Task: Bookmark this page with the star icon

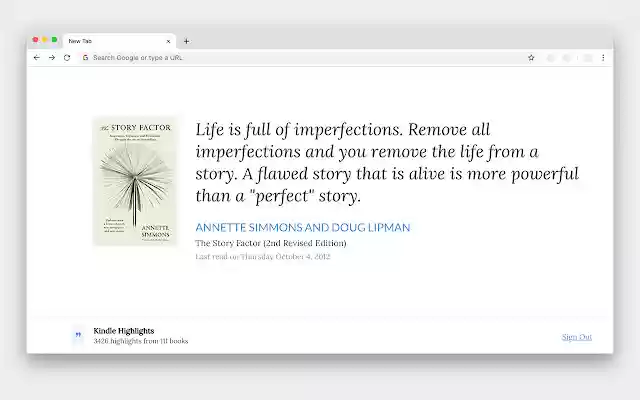Action: [531, 58]
